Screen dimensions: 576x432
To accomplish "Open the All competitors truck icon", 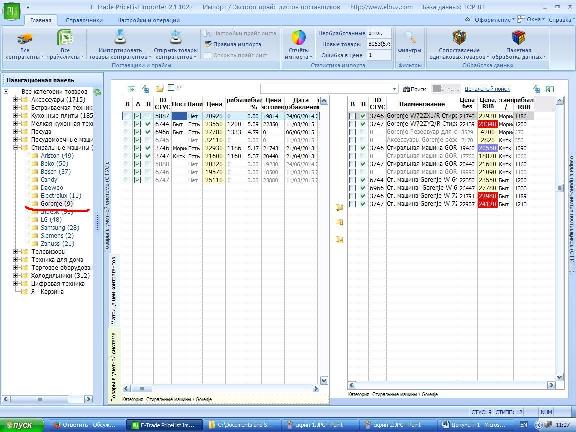I will click(25, 38).
